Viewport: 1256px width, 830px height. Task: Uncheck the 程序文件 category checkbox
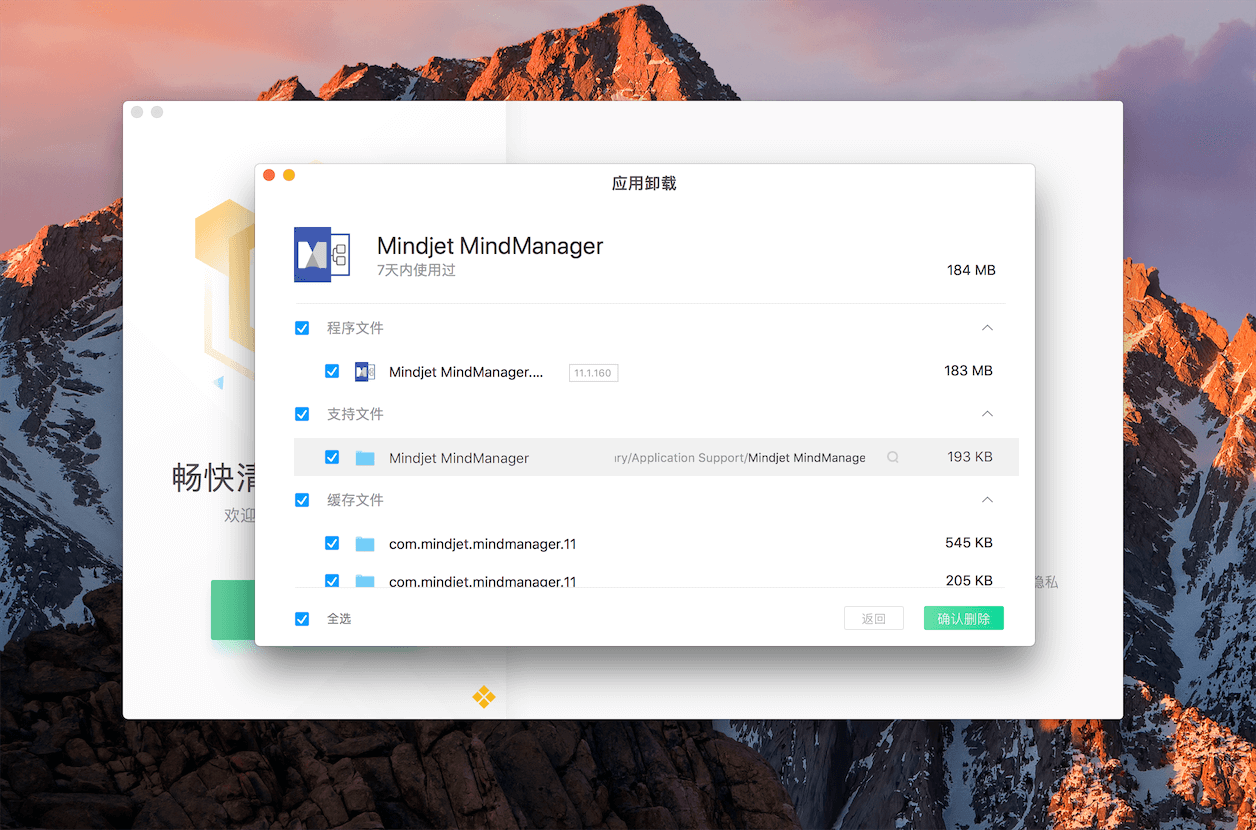pyautogui.click(x=302, y=328)
